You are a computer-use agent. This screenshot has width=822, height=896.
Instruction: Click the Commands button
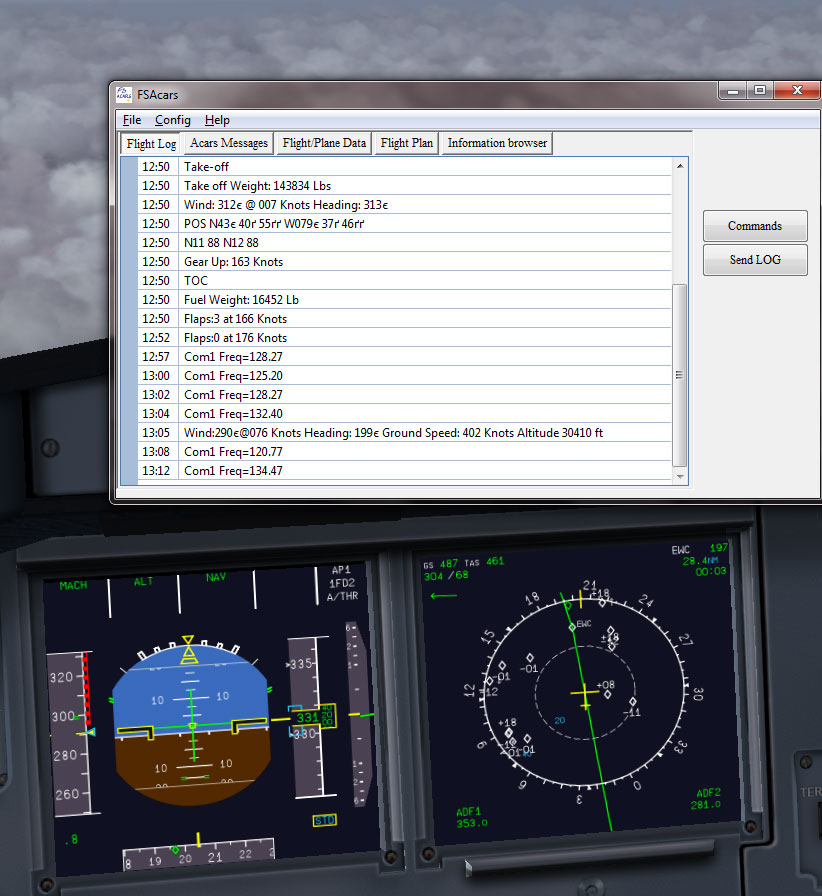coord(755,226)
